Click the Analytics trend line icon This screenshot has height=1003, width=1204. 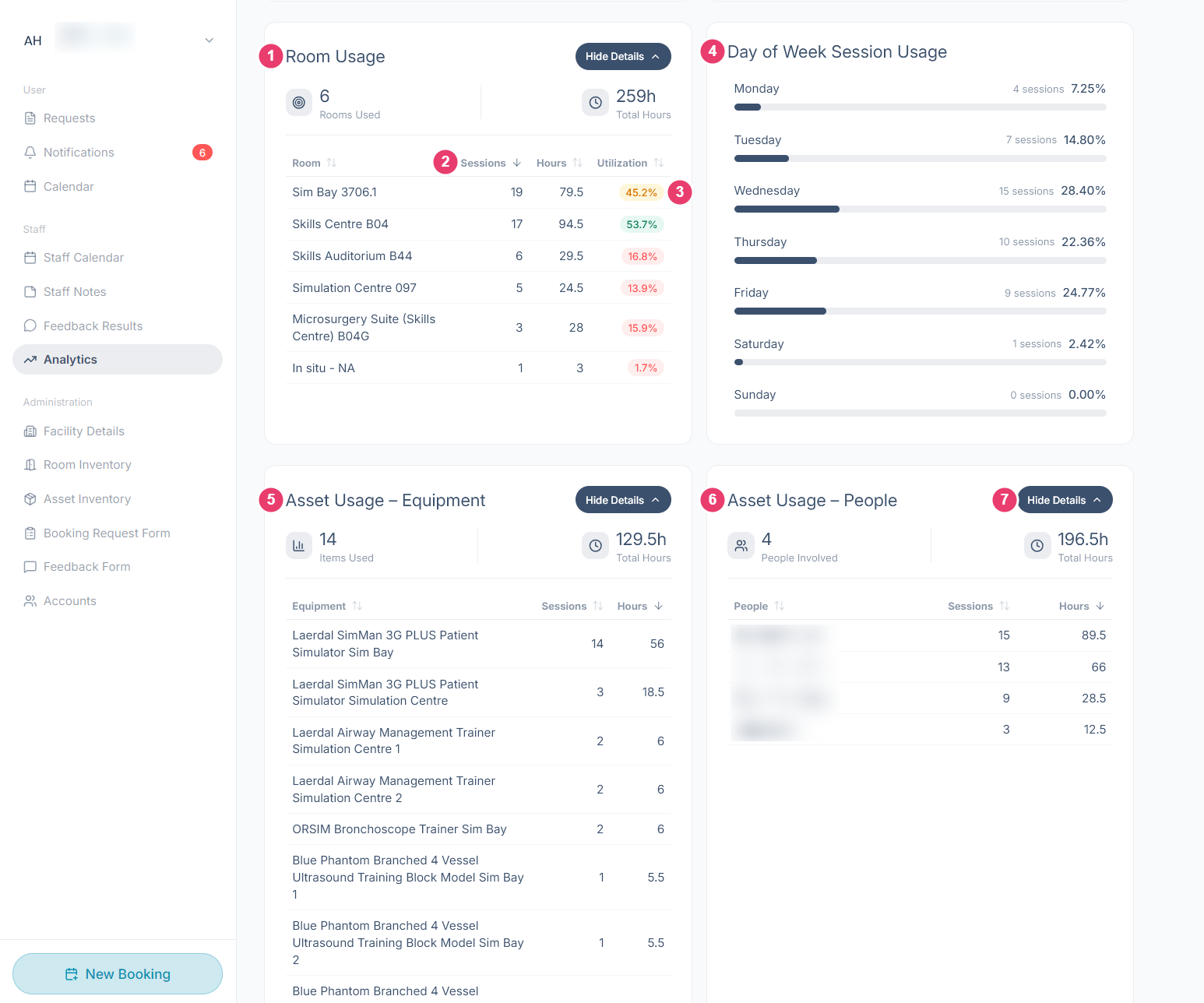point(30,360)
